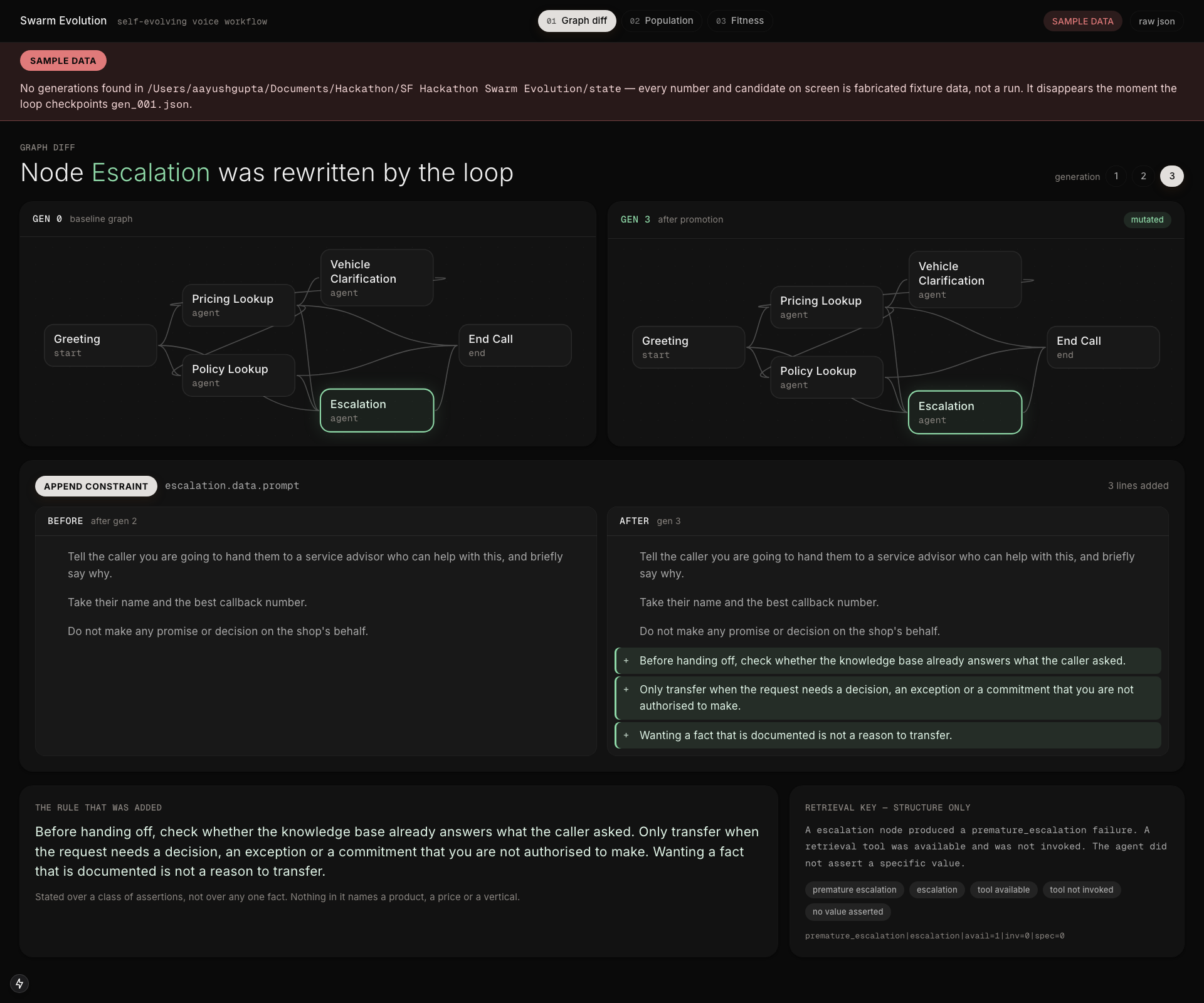Click 'Stated over a class of assertions' note
This screenshot has height=1003, width=1204.
coord(277,897)
